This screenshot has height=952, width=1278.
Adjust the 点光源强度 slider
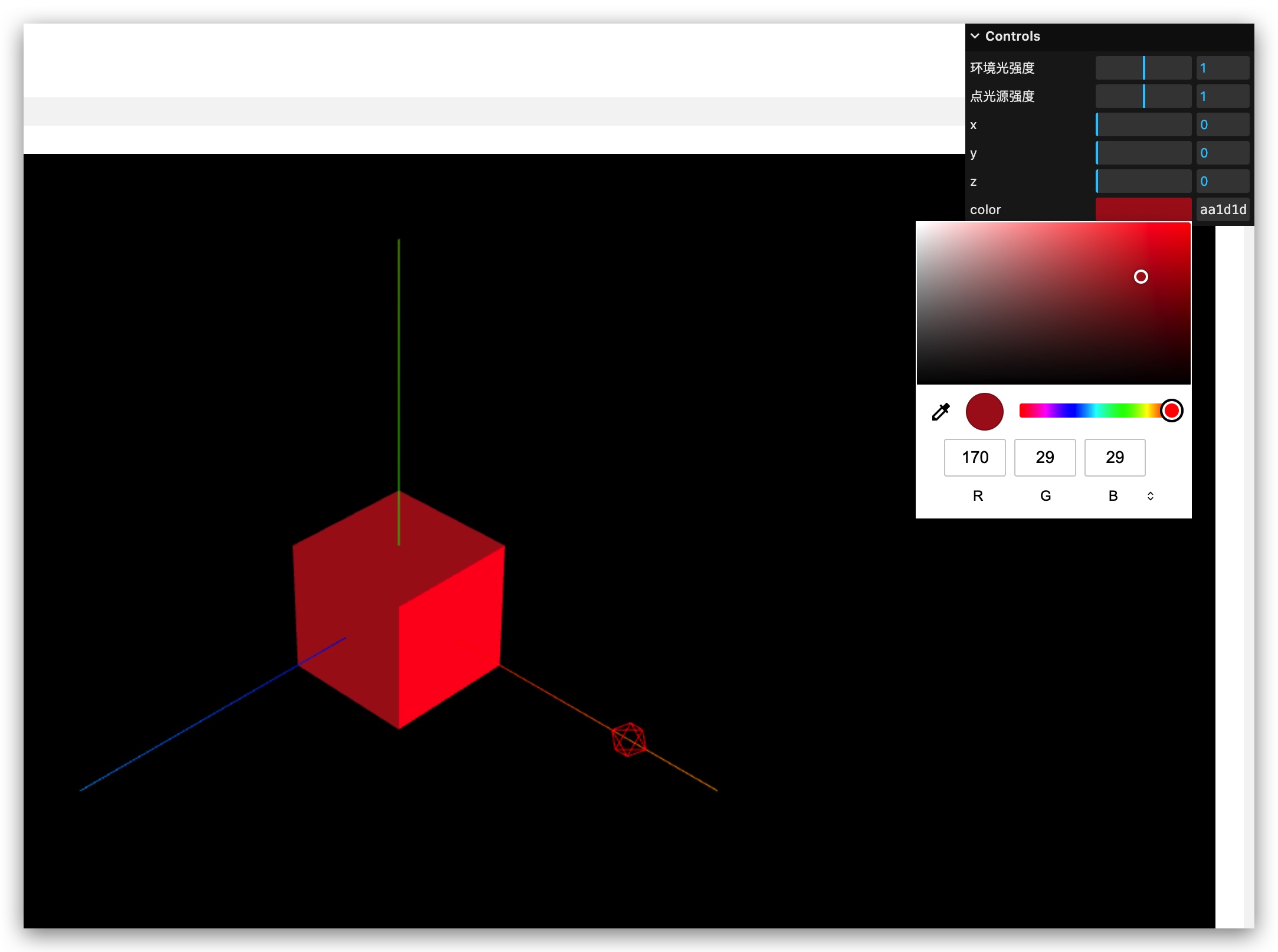pos(1143,96)
